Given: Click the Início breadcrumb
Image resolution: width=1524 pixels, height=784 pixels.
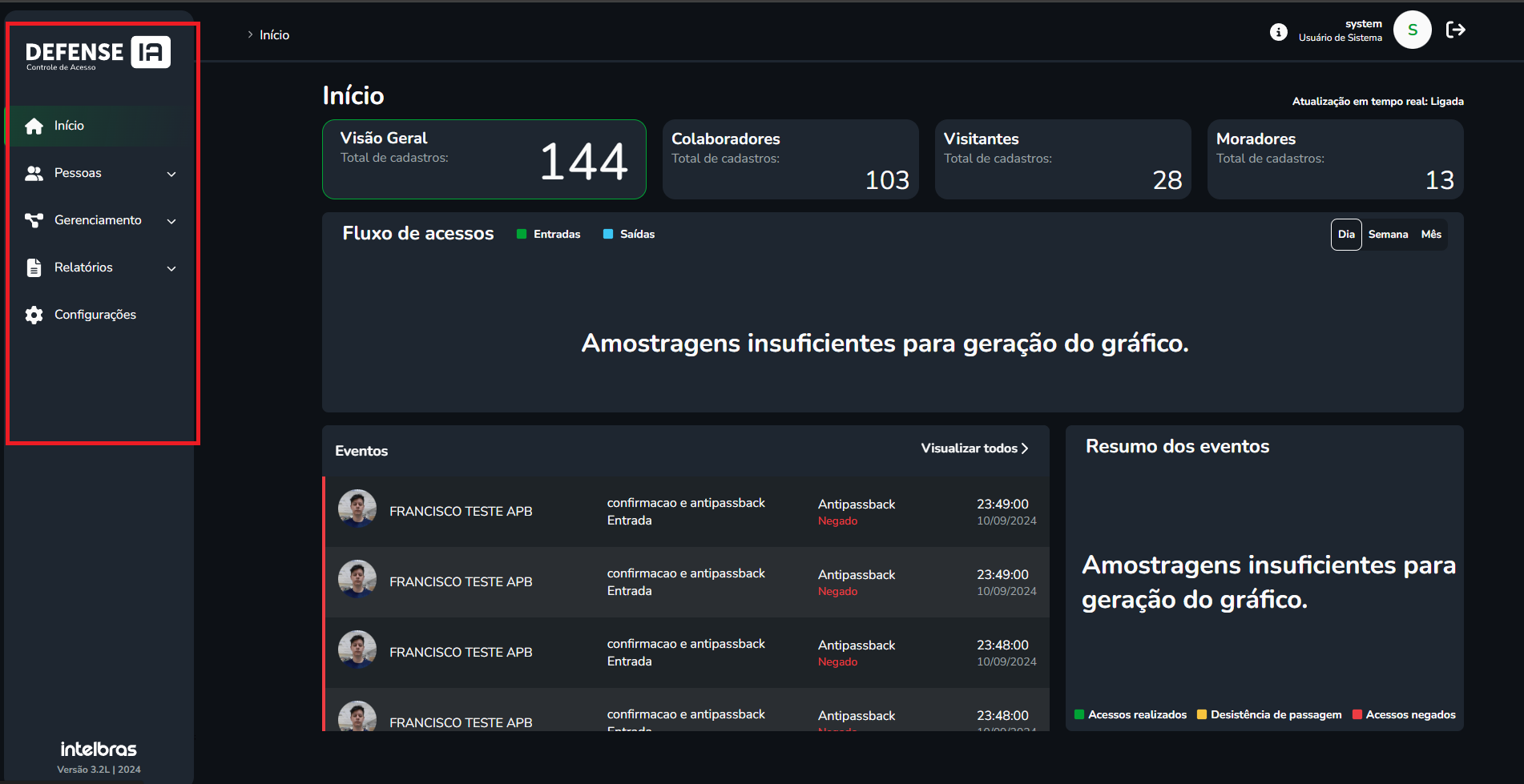Looking at the screenshot, I should [274, 35].
